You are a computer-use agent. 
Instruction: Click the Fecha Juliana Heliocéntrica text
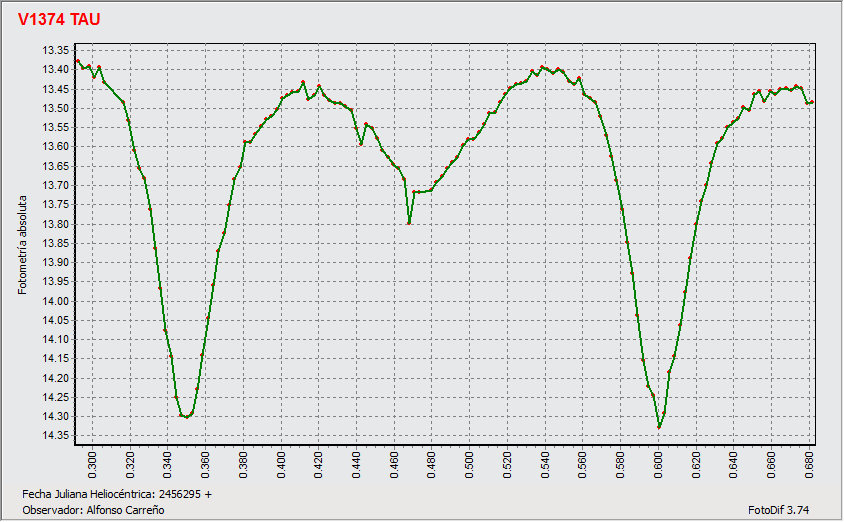coord(116,495)
